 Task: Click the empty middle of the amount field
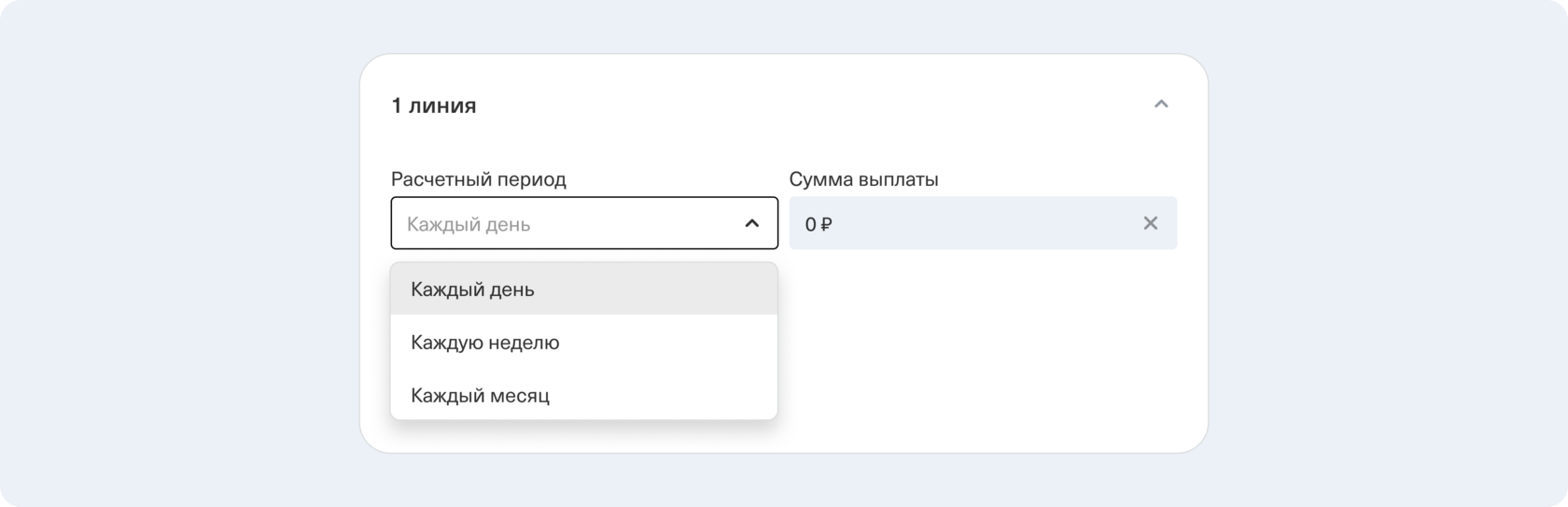980,223
